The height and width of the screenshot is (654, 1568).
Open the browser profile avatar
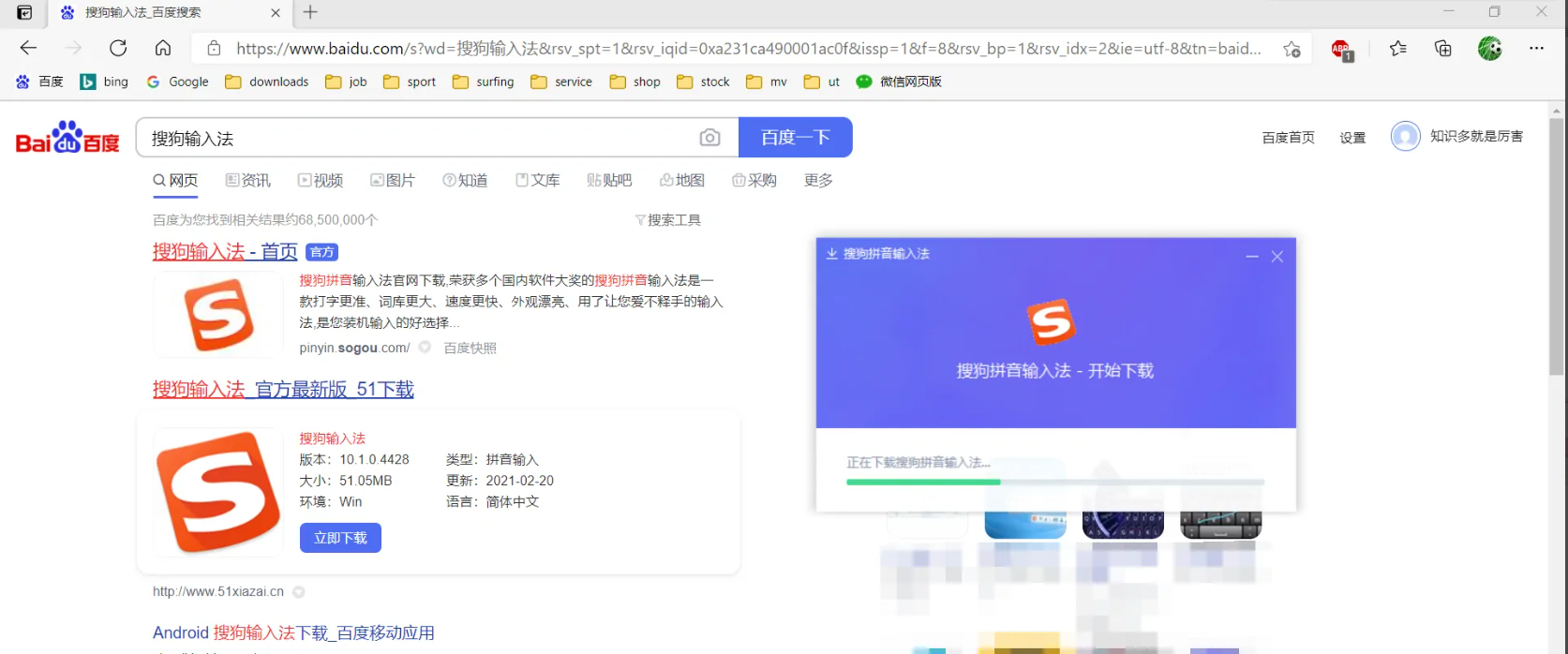1490,48
